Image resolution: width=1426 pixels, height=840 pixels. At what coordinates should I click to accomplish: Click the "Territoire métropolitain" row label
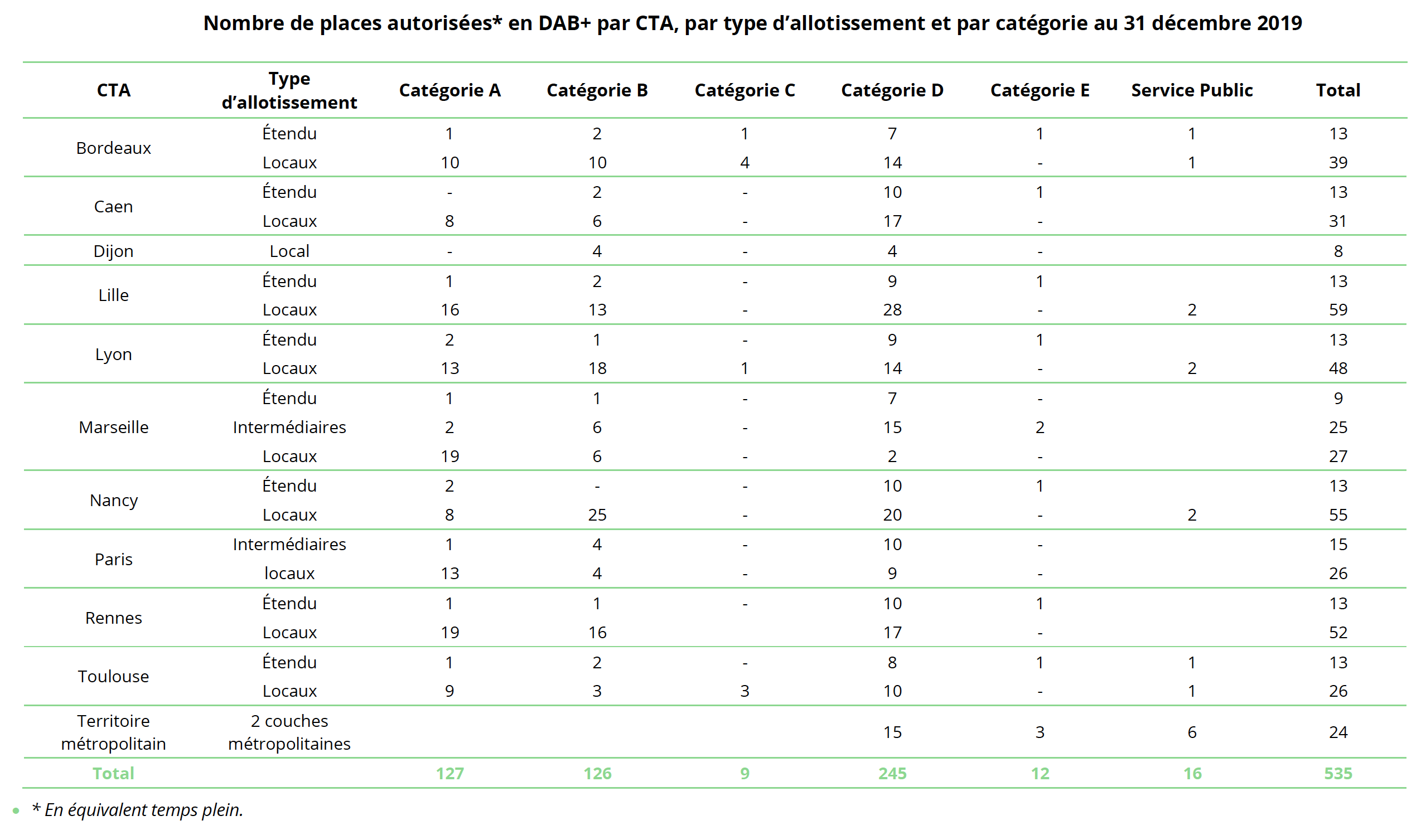[x=113, y=732]
